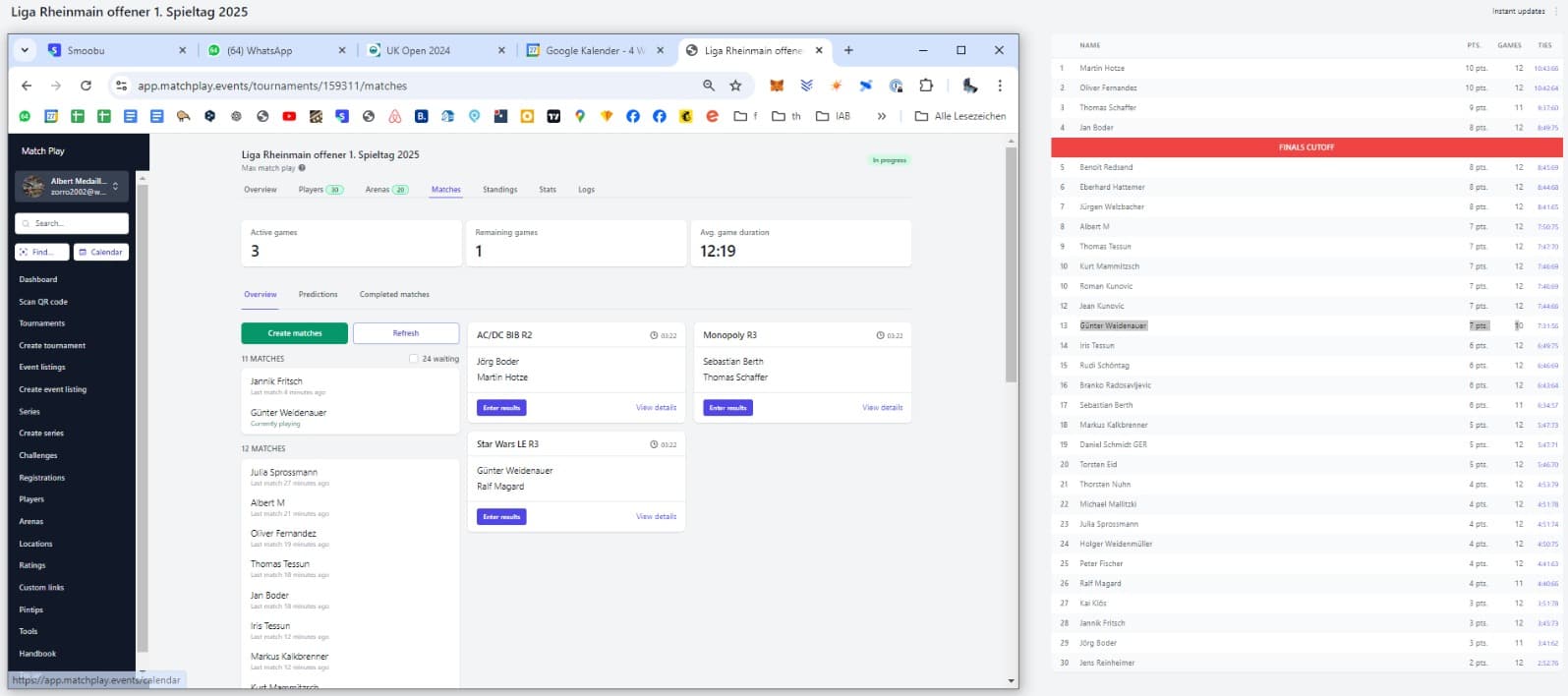
Task: Open the Chrome three-dot menu
Action: (x=1000, y=86)
